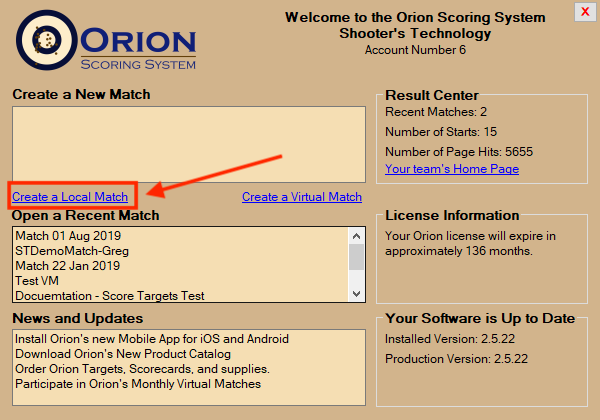Viewport: 600px width, 420px height.
Task: Download Orion's New Product Catalog
Action: tap(122, 354)
